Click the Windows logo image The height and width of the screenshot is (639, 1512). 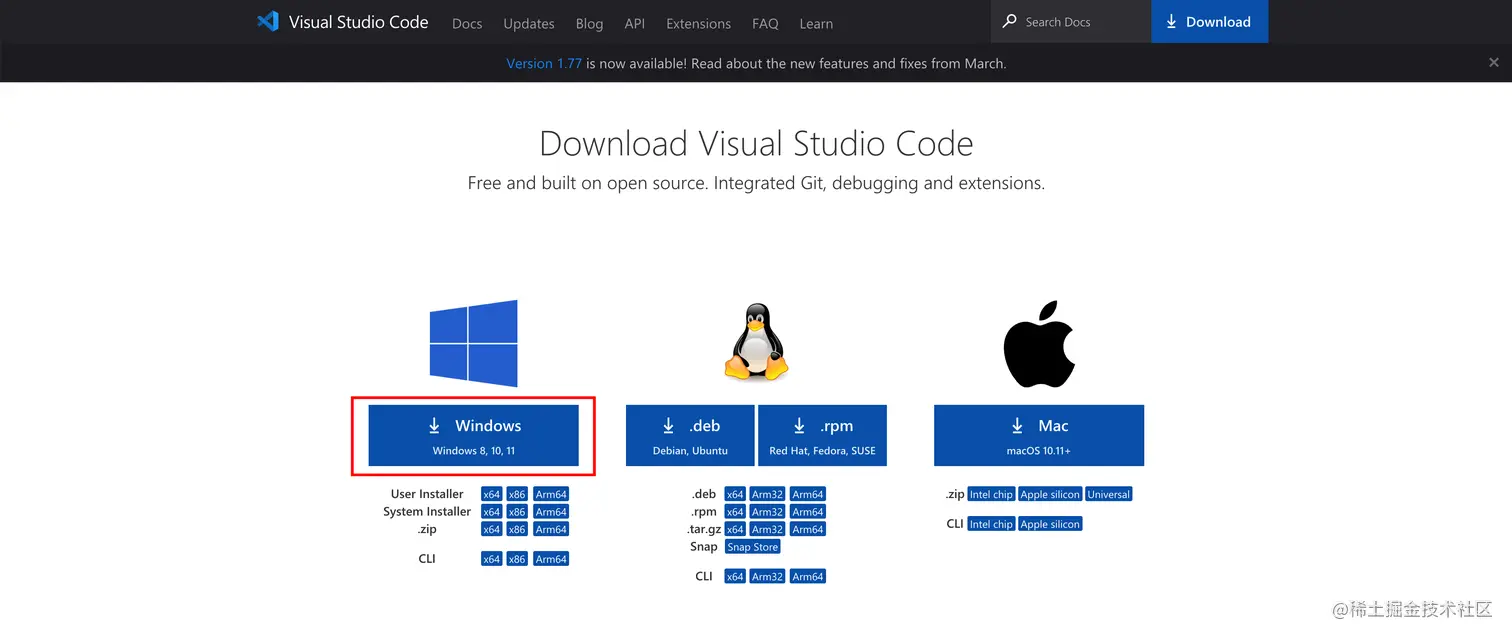click(x=474, y=343)
